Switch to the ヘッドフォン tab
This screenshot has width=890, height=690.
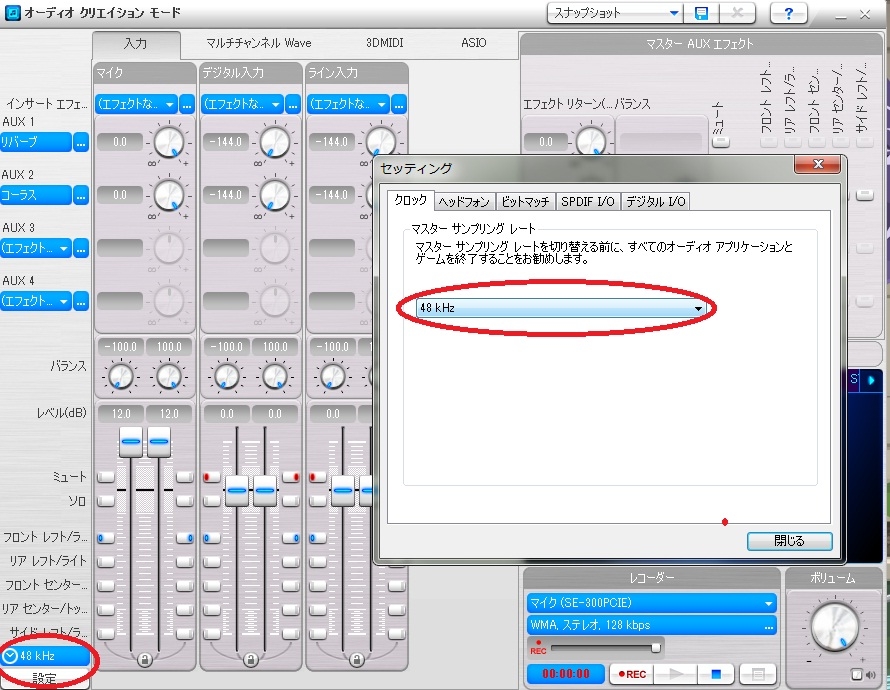click(464, 201)
